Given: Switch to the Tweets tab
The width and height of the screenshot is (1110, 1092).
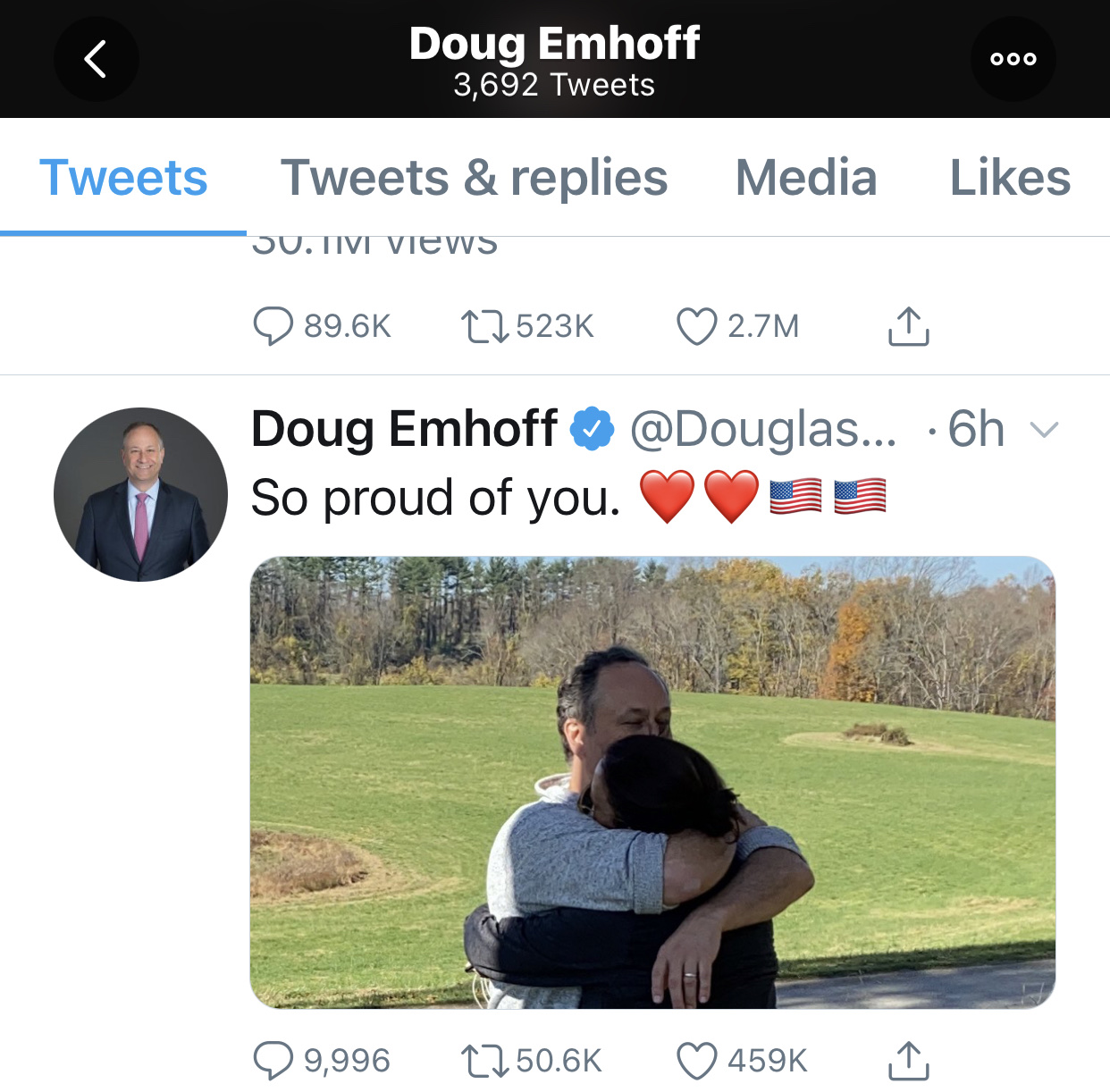Looking at the screenshot, I should click(123, 177).
